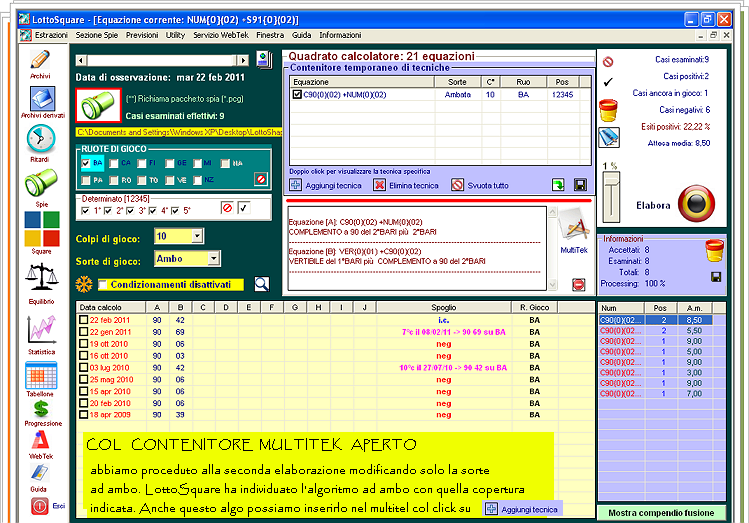The image size is (749, 523).
Task: Enable the RO ruota checkbox
Action: (x=114, y=180)
